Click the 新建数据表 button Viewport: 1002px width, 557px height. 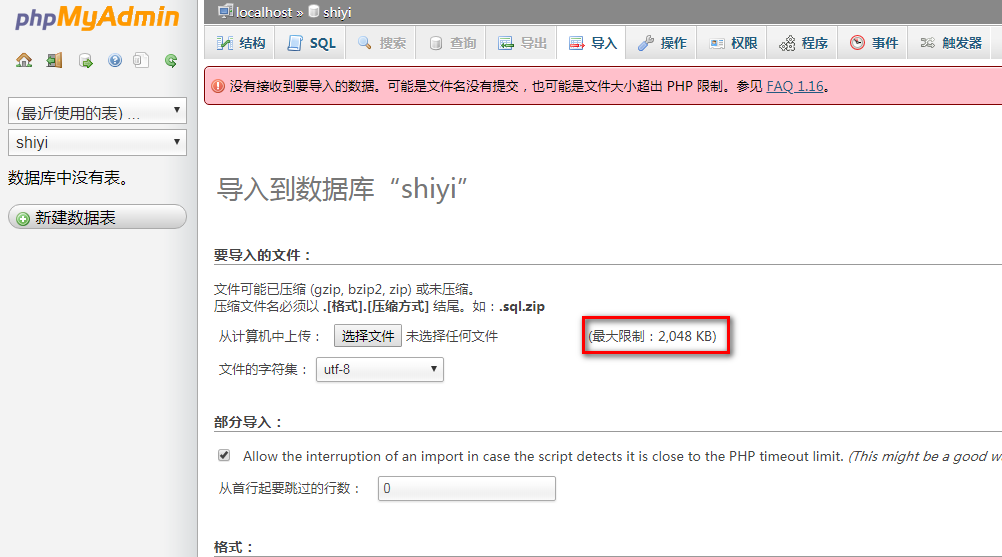(x=97, y=217)
